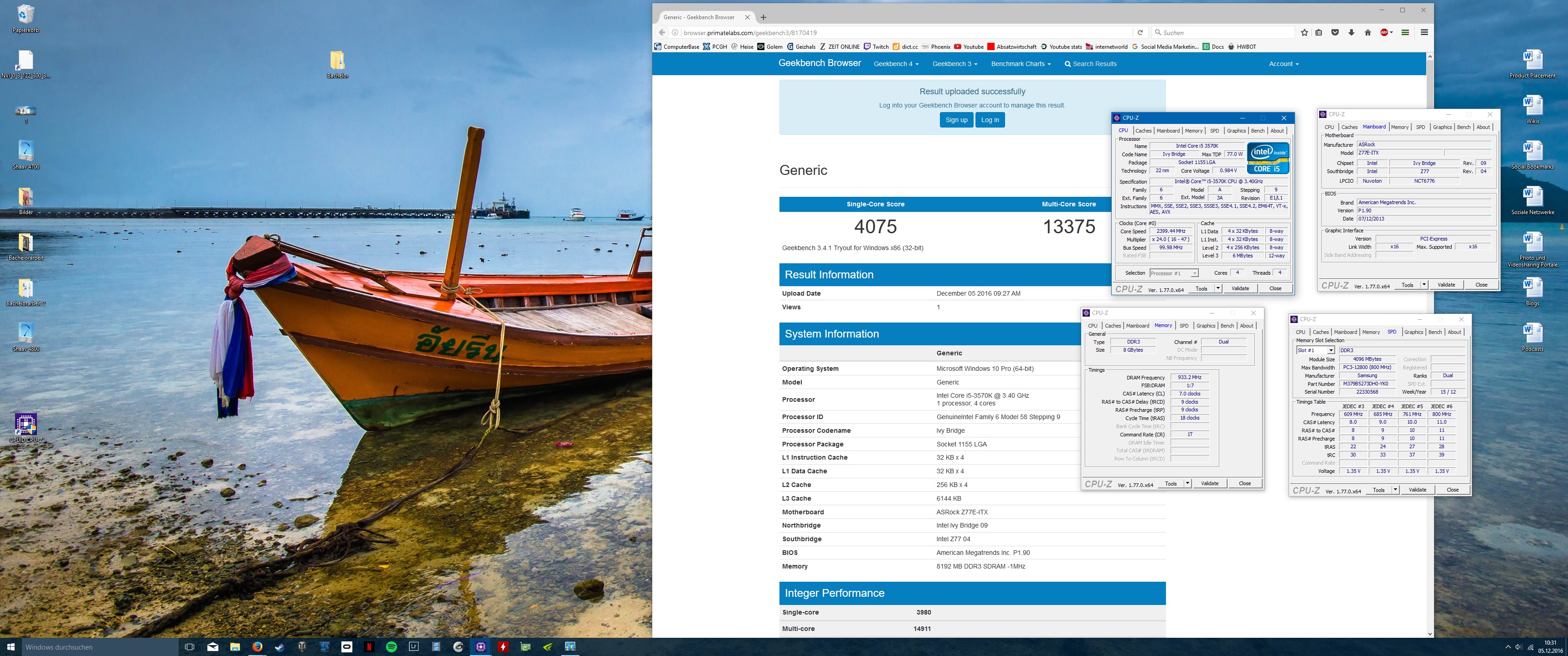This screenshot has width=1568, height=656.
Task: Open File Explorer from the taskbar
Action: [235, 647]
